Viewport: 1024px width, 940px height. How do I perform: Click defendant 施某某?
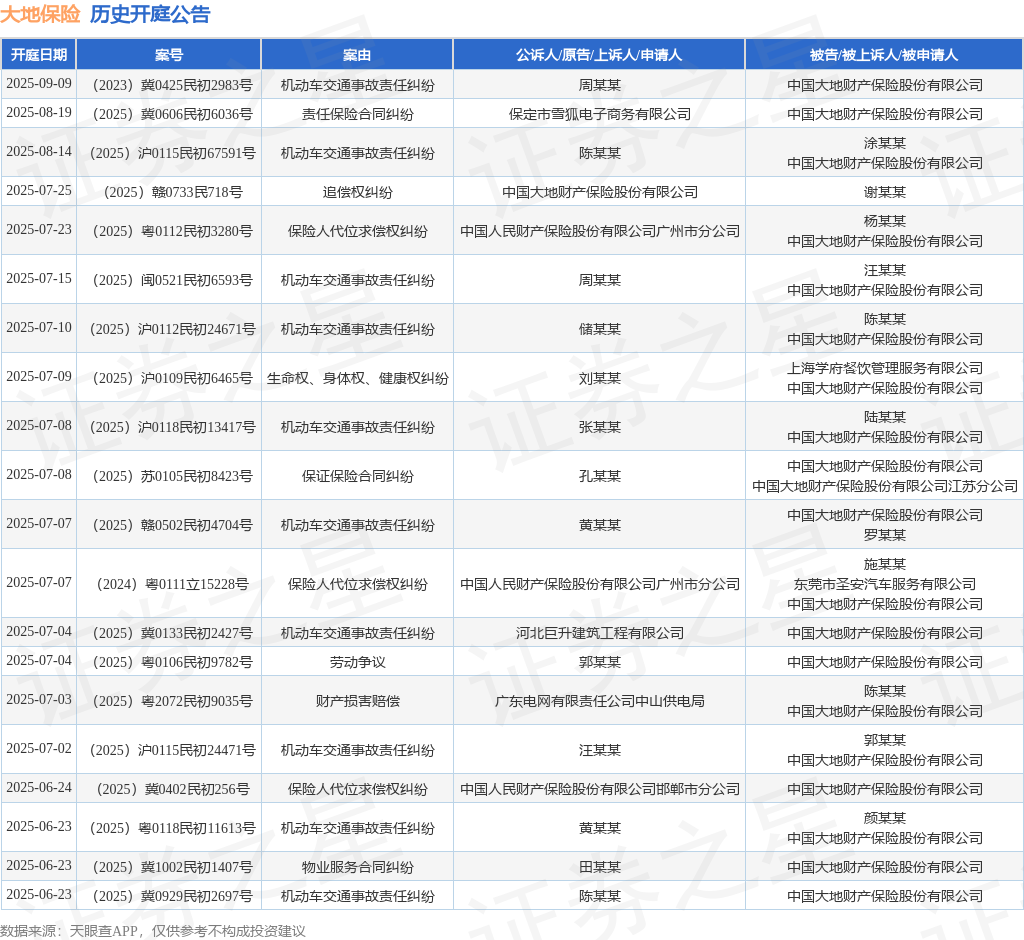click(885, 564)
